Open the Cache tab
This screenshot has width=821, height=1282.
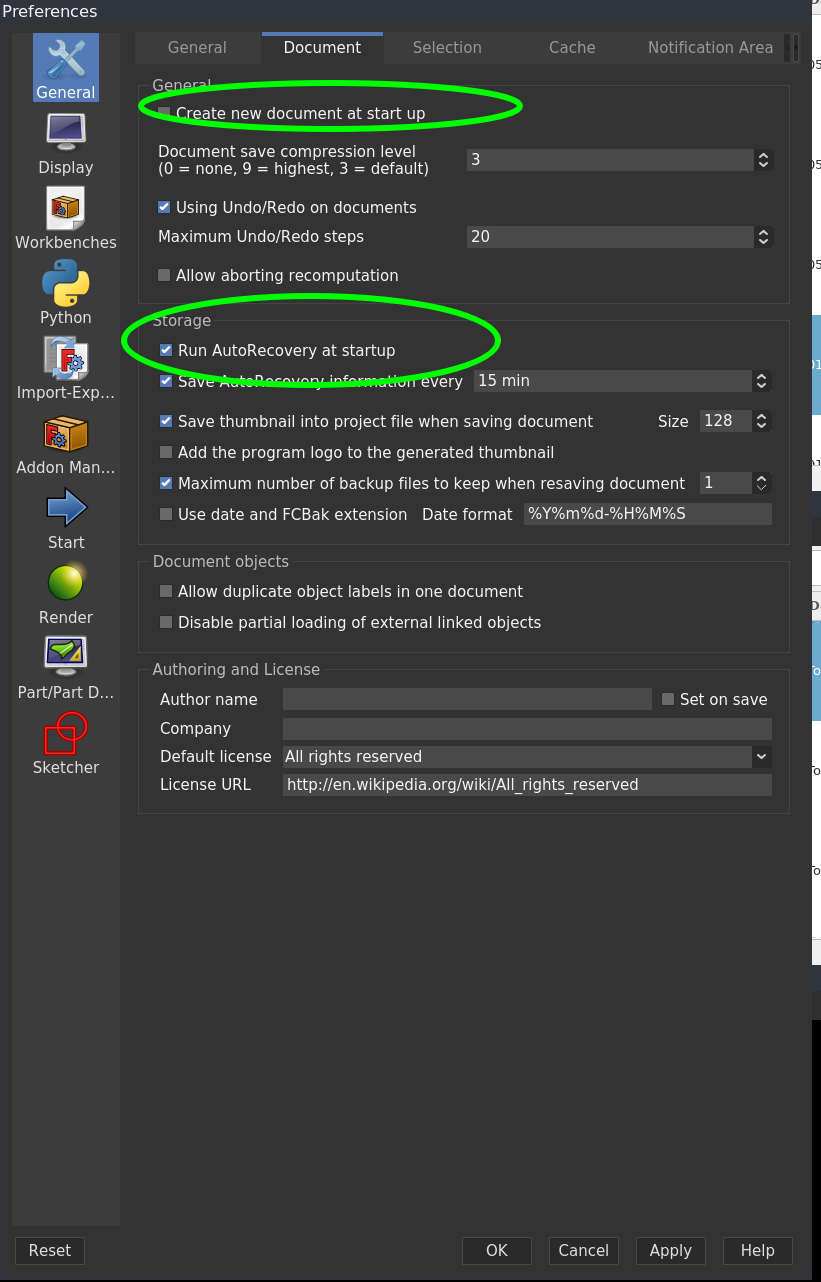[x=571, y=47]
